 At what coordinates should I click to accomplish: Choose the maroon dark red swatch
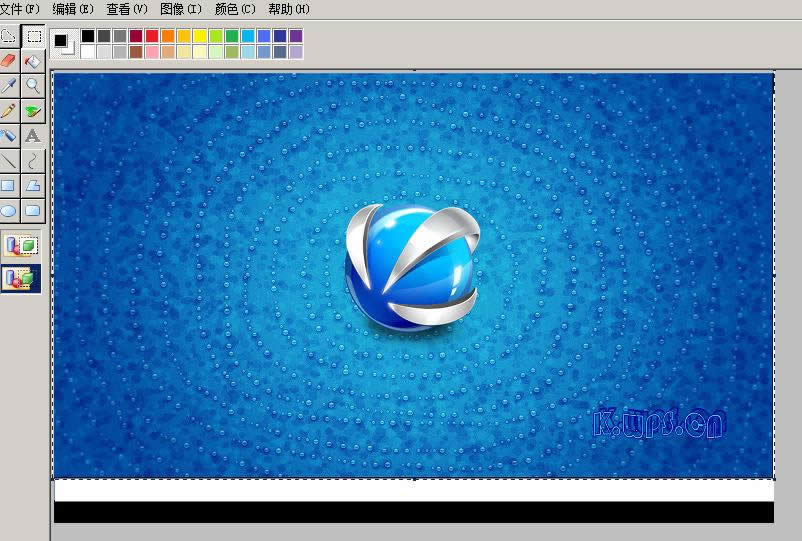(x=136, y=36)
